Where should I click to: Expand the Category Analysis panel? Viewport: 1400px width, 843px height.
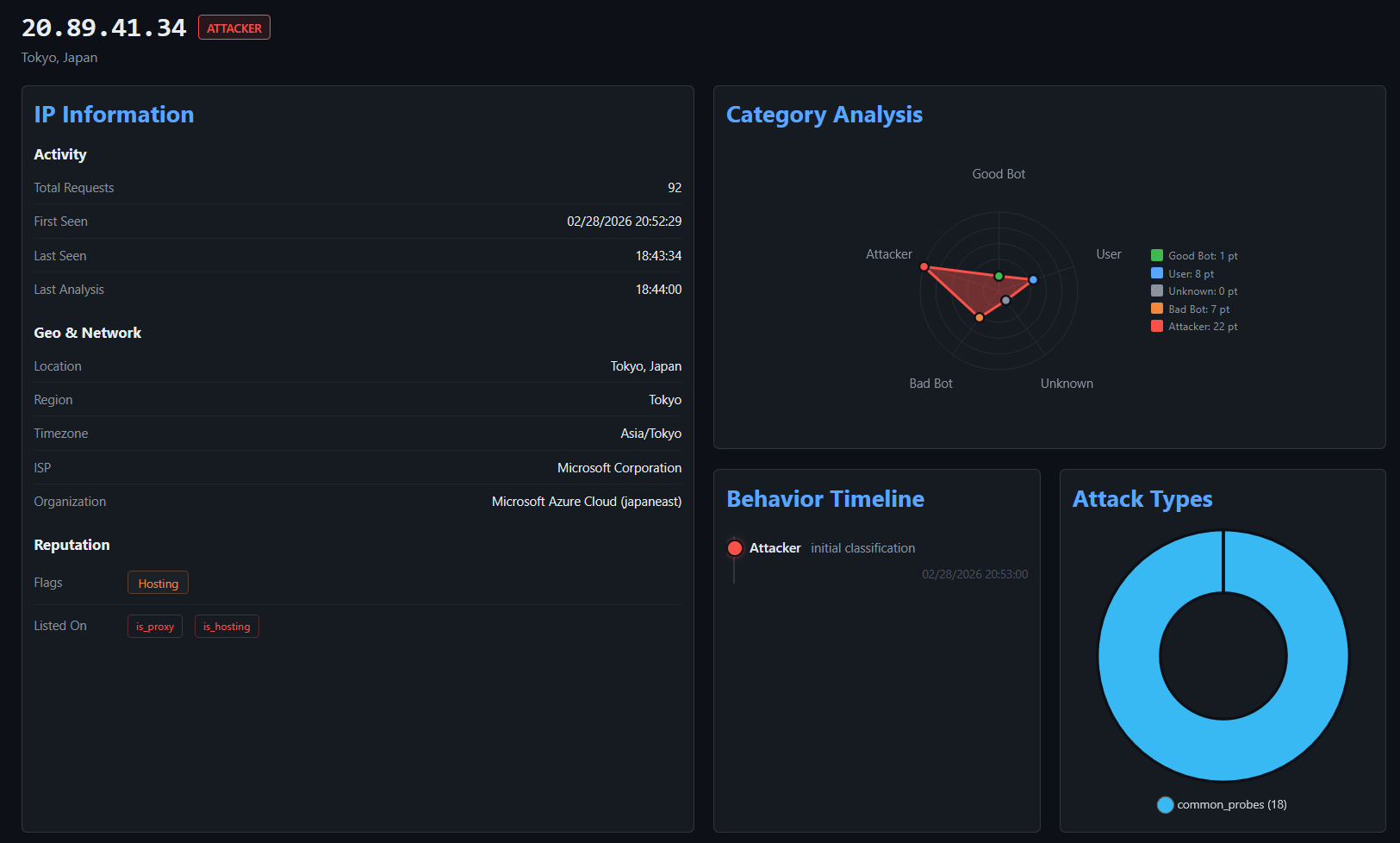click(x=824, y=114)
